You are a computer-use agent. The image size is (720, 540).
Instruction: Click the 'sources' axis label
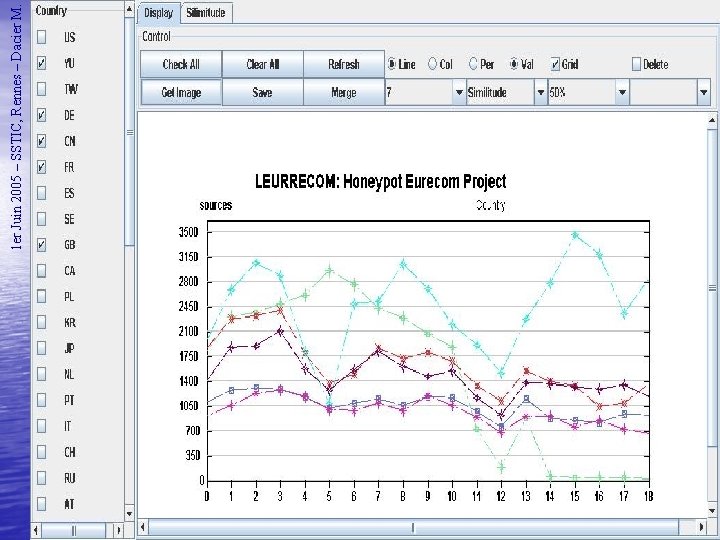pyautogui.click(x=216, y=205)
